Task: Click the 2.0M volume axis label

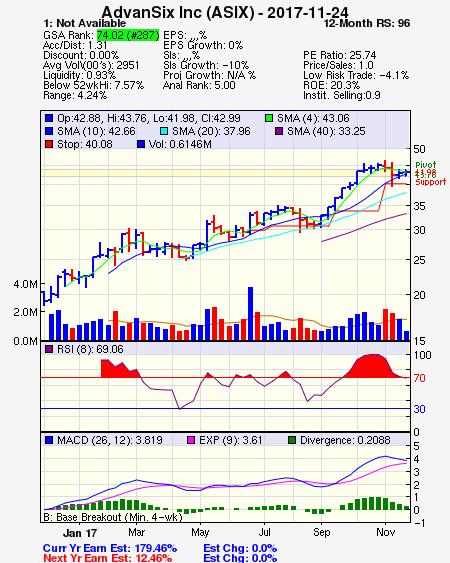Action: click(x=25, y=312)
